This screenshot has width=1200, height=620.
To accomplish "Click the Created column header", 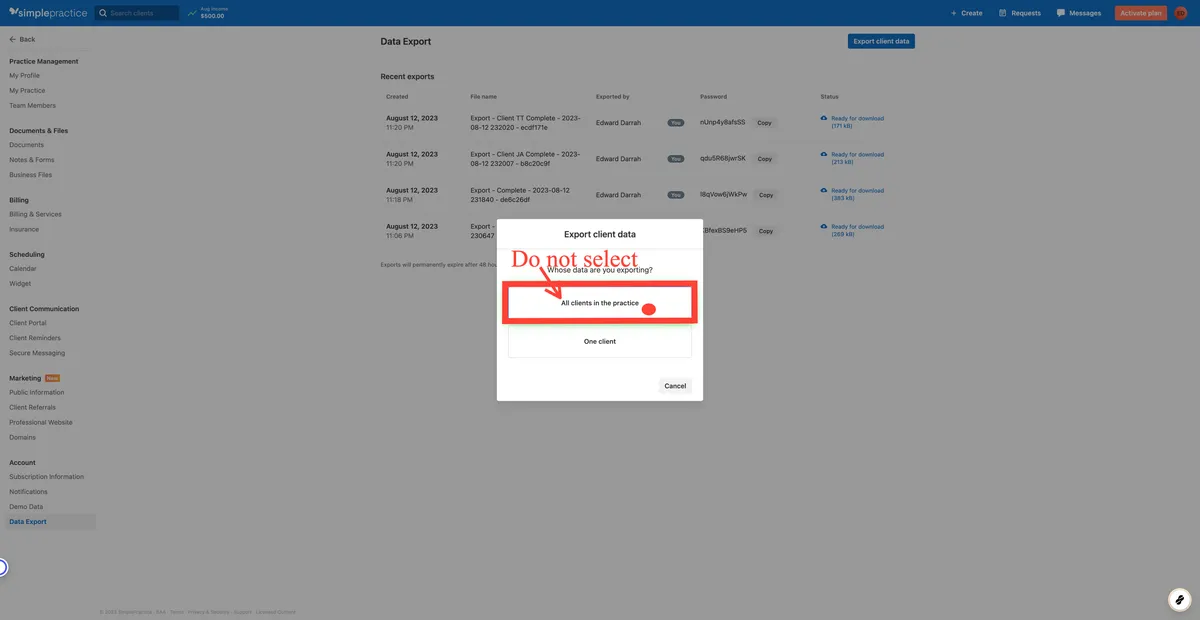I will pyautogui.click(x=397, y=97).
